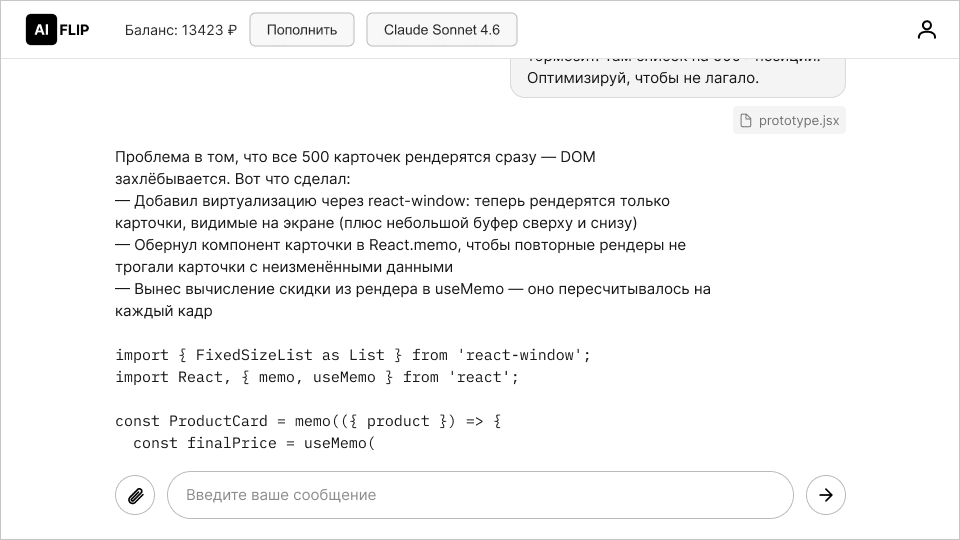This screenshot has height=540, width=960.
Task: Send message with the arrow button
Action: [825, 495]
